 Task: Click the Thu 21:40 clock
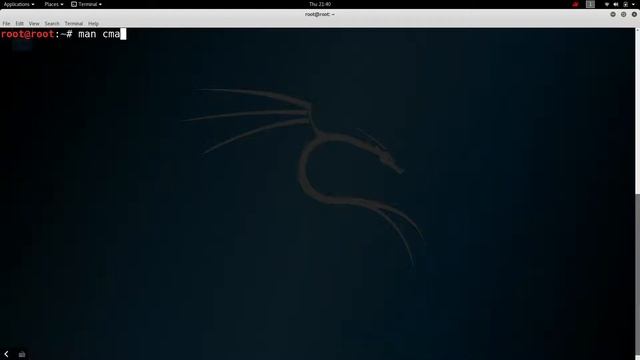pos(320,4)
